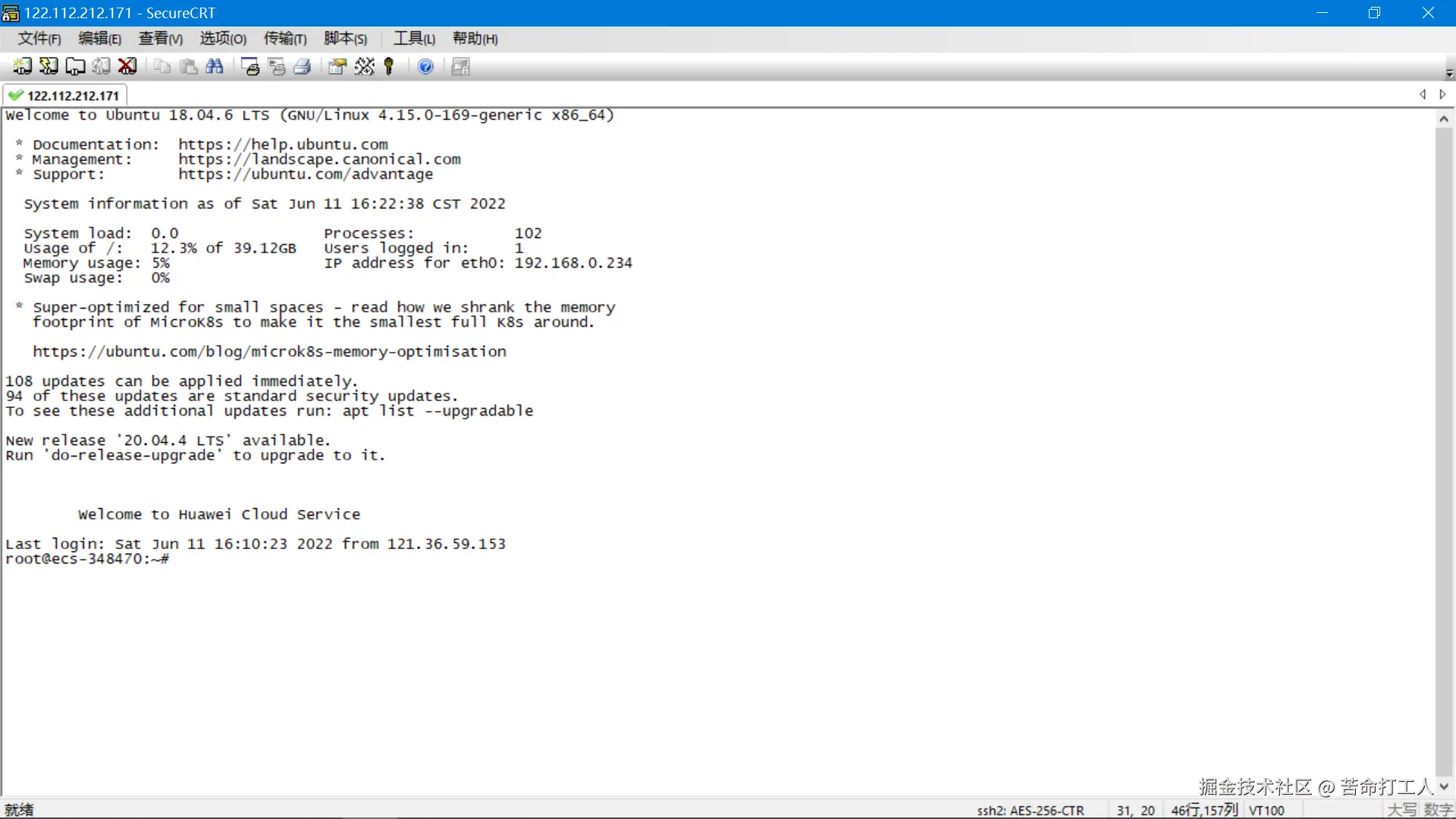Click the 大写 caps lock indicator

[1401, 810]
